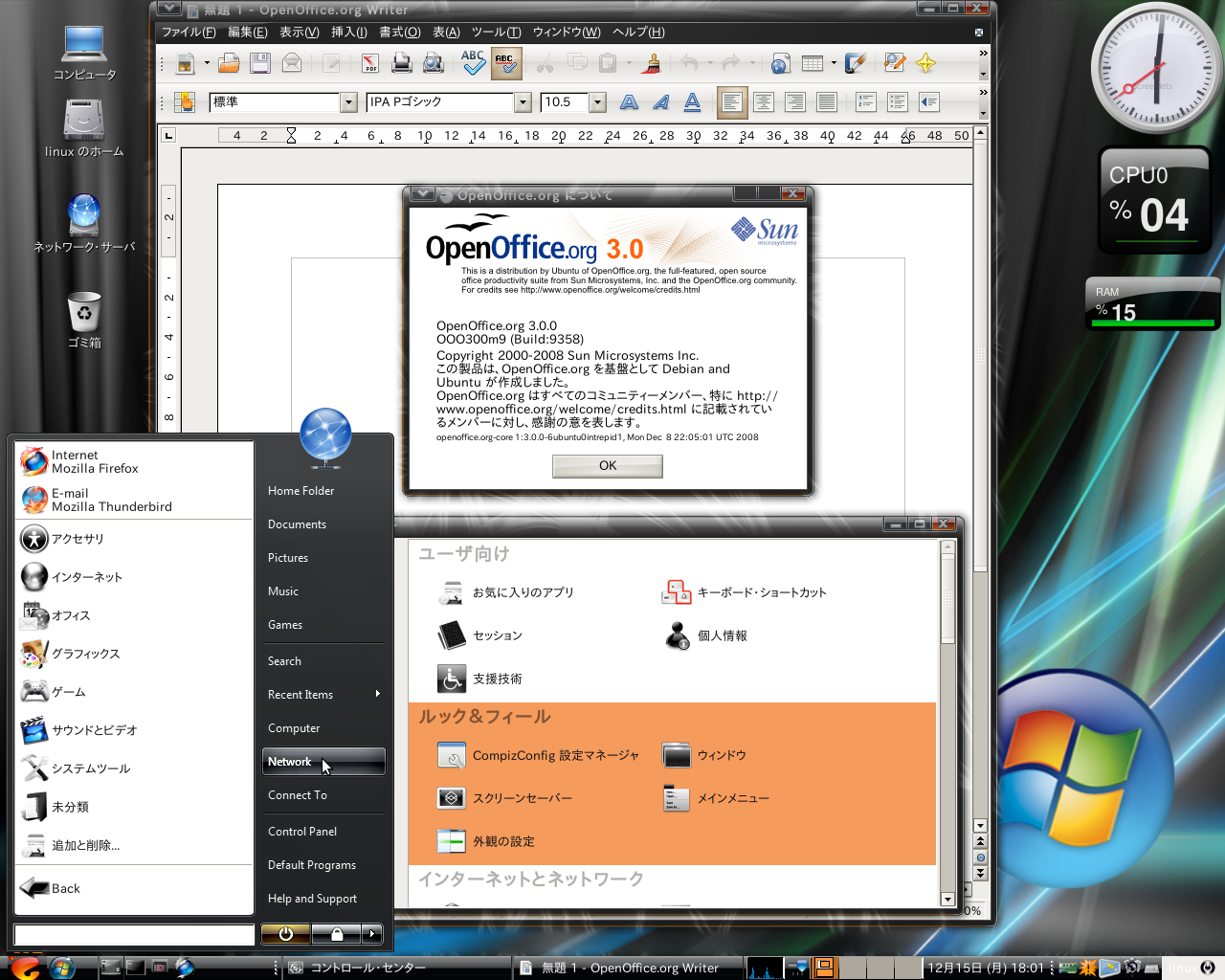Apply underline with the underlined A icon
1225x980 pixels.
point(693,101)
